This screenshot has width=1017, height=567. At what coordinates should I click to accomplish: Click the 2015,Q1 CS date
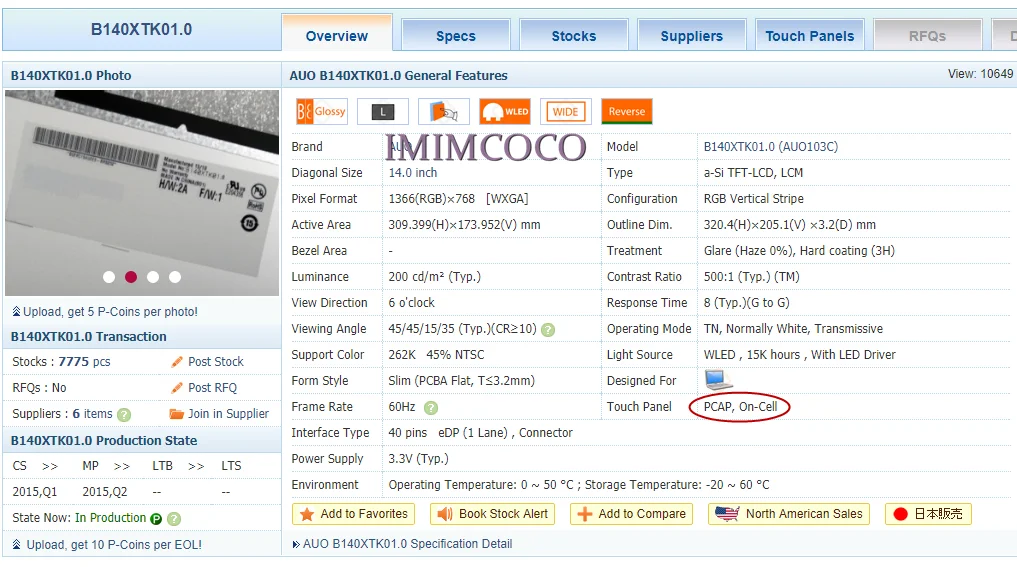click(34, 492)
